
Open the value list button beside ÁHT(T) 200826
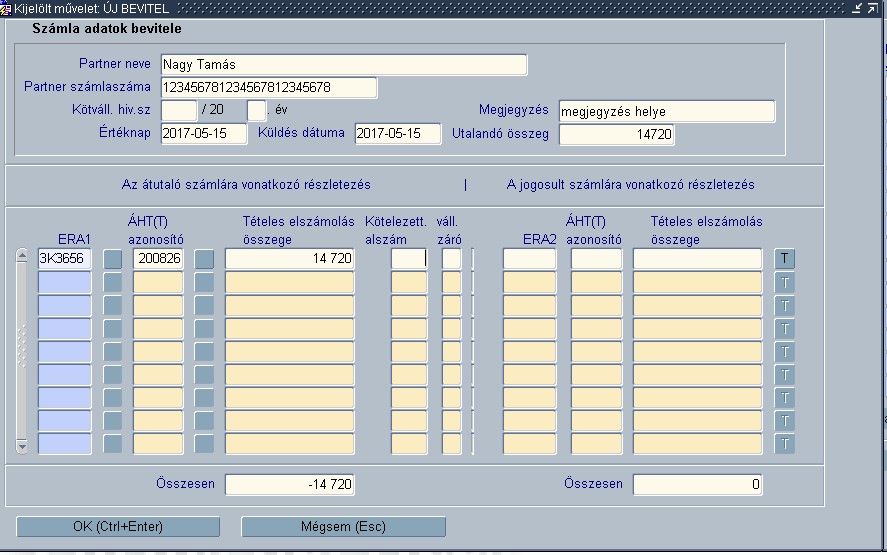point(204,259)
